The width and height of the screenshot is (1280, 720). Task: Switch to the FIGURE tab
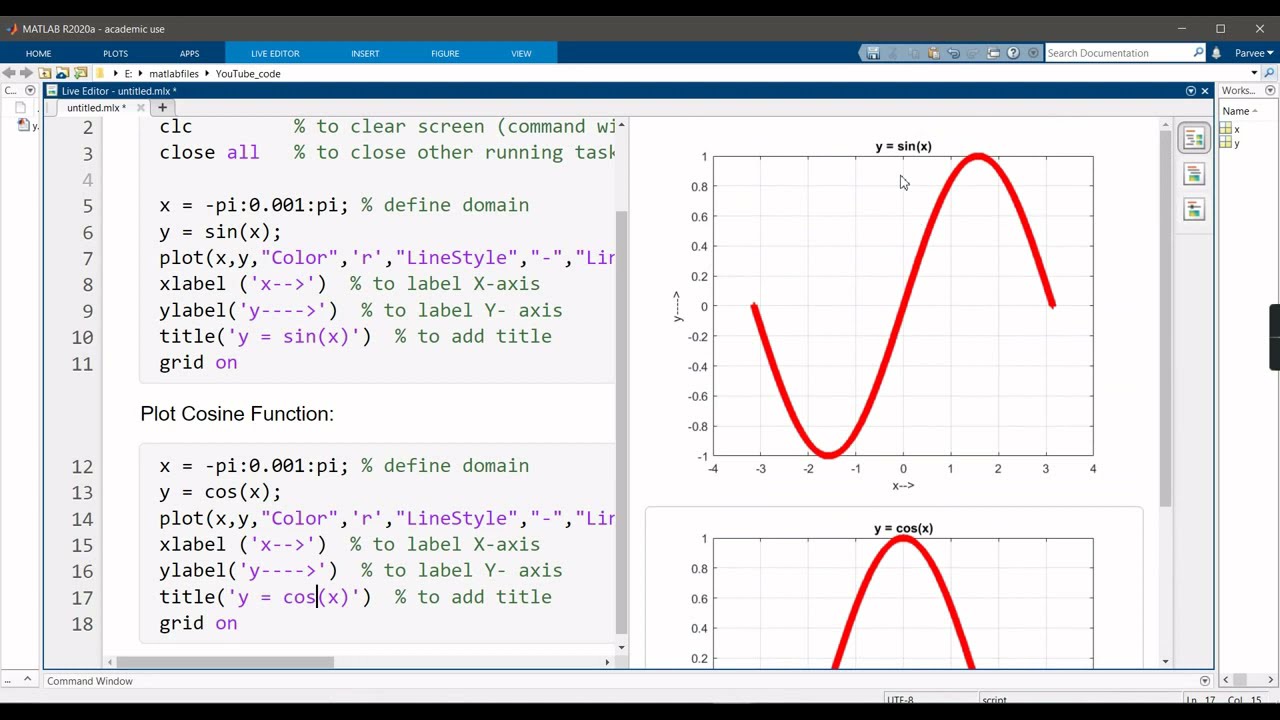coord(445,53)
